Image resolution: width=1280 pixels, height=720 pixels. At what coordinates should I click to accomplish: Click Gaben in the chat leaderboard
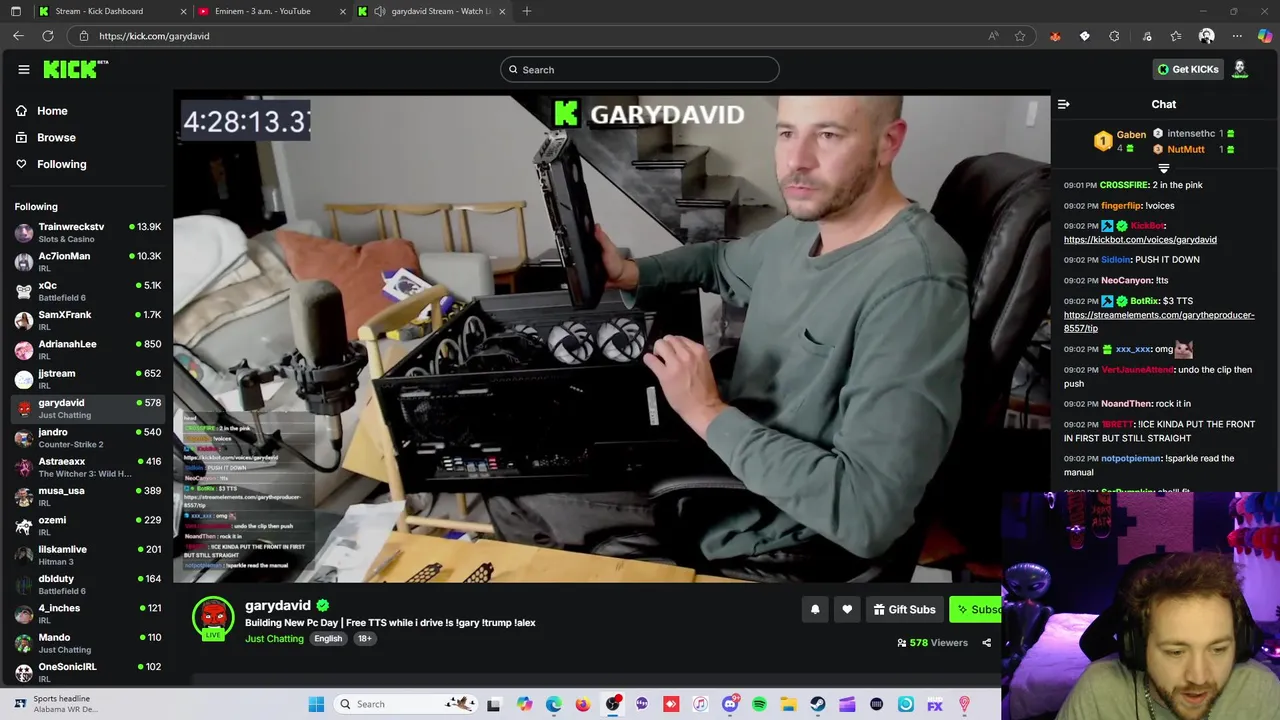tap(1131, 134)
